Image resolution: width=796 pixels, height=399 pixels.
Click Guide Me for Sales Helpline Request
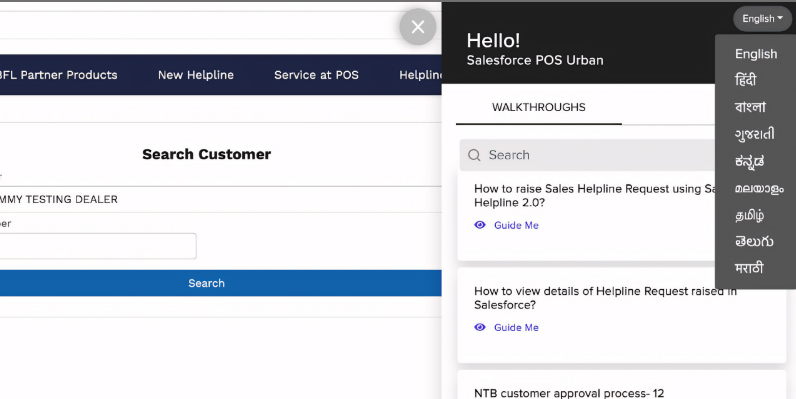[x=516, y=225]
